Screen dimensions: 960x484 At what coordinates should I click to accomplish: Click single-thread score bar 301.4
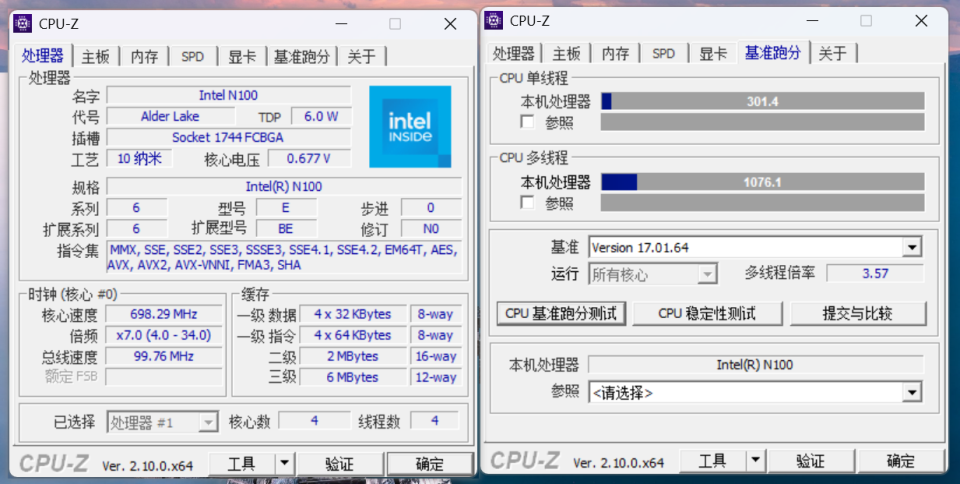(x=762, y=101)
